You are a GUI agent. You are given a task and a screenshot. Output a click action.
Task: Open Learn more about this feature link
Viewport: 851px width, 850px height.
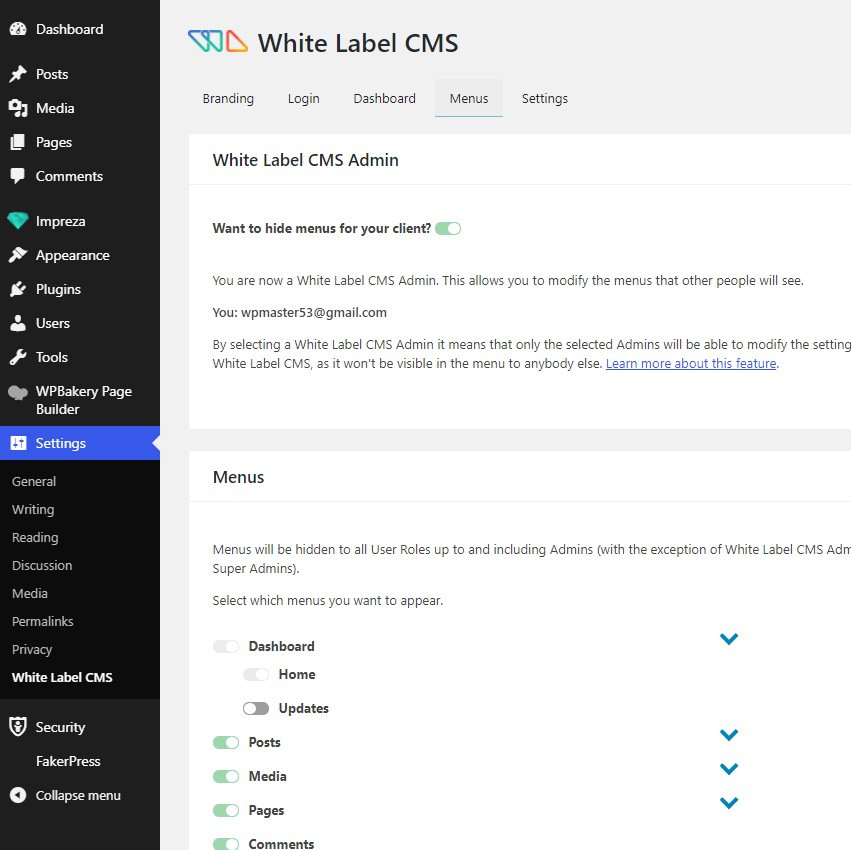[x=691, y=363]
